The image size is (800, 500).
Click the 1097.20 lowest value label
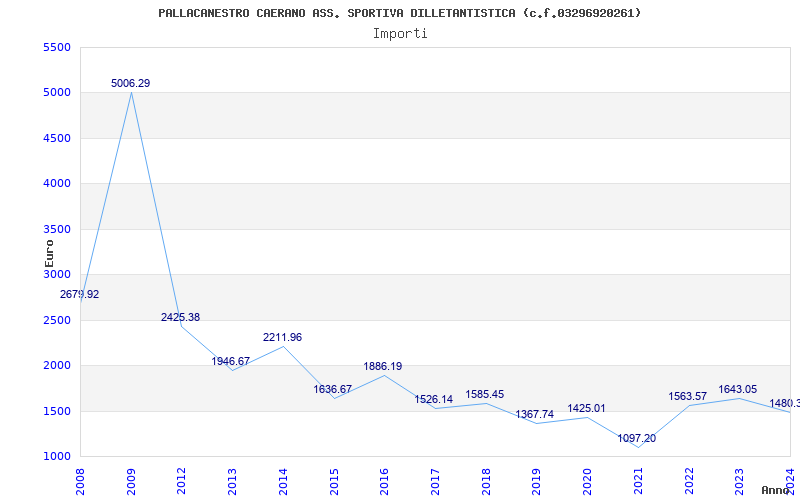point(637,438)
